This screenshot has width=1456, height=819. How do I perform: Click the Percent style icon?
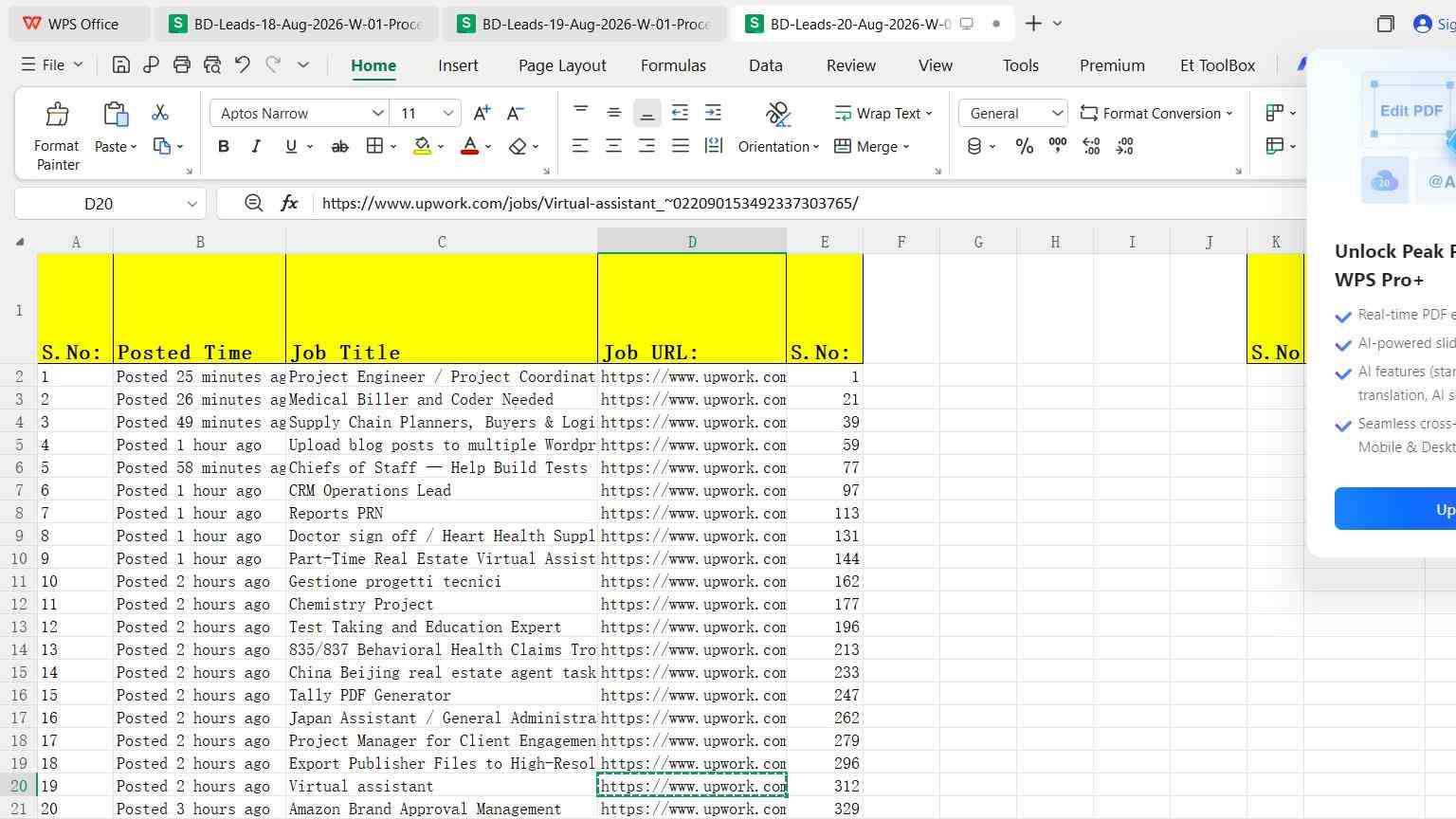(x=1024, y=146)
